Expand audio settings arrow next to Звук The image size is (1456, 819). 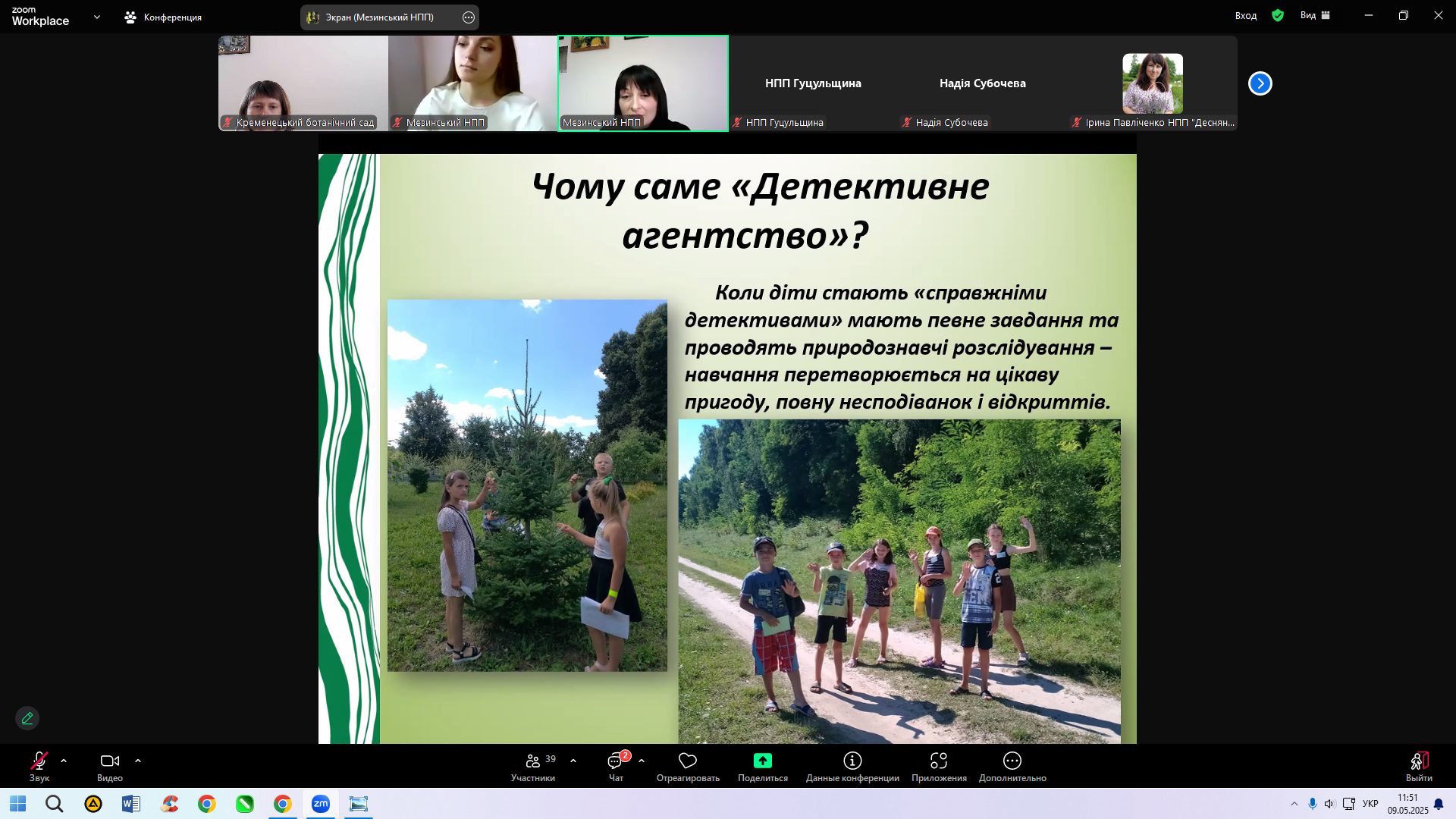point(64,761)
